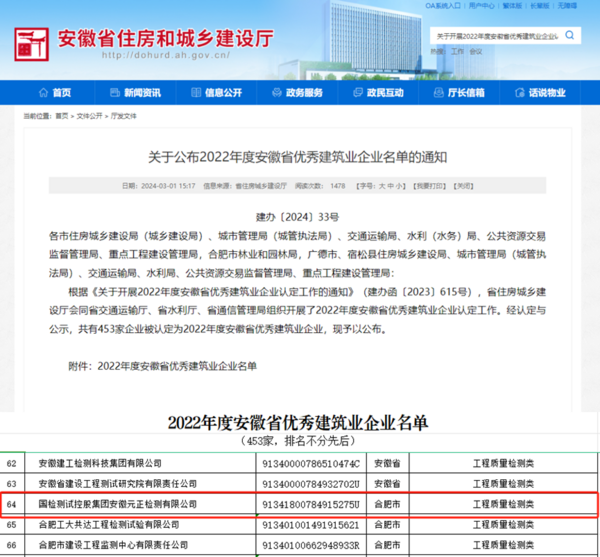Go to 文件公开 in the breadcrumb
Viewport: 600px width, 557px height.
[x=90, y=116]
